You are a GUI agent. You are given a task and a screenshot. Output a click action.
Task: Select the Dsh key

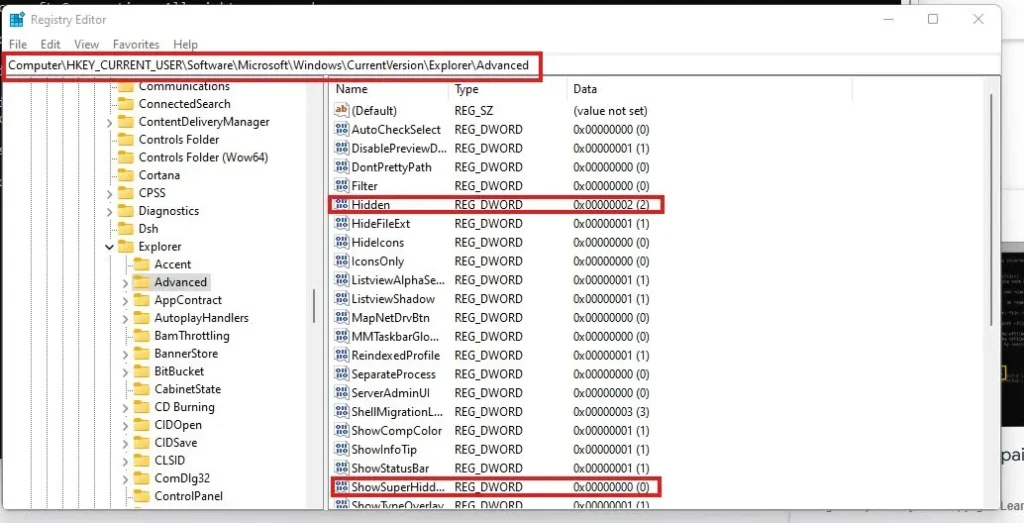[x=148, y=229]
